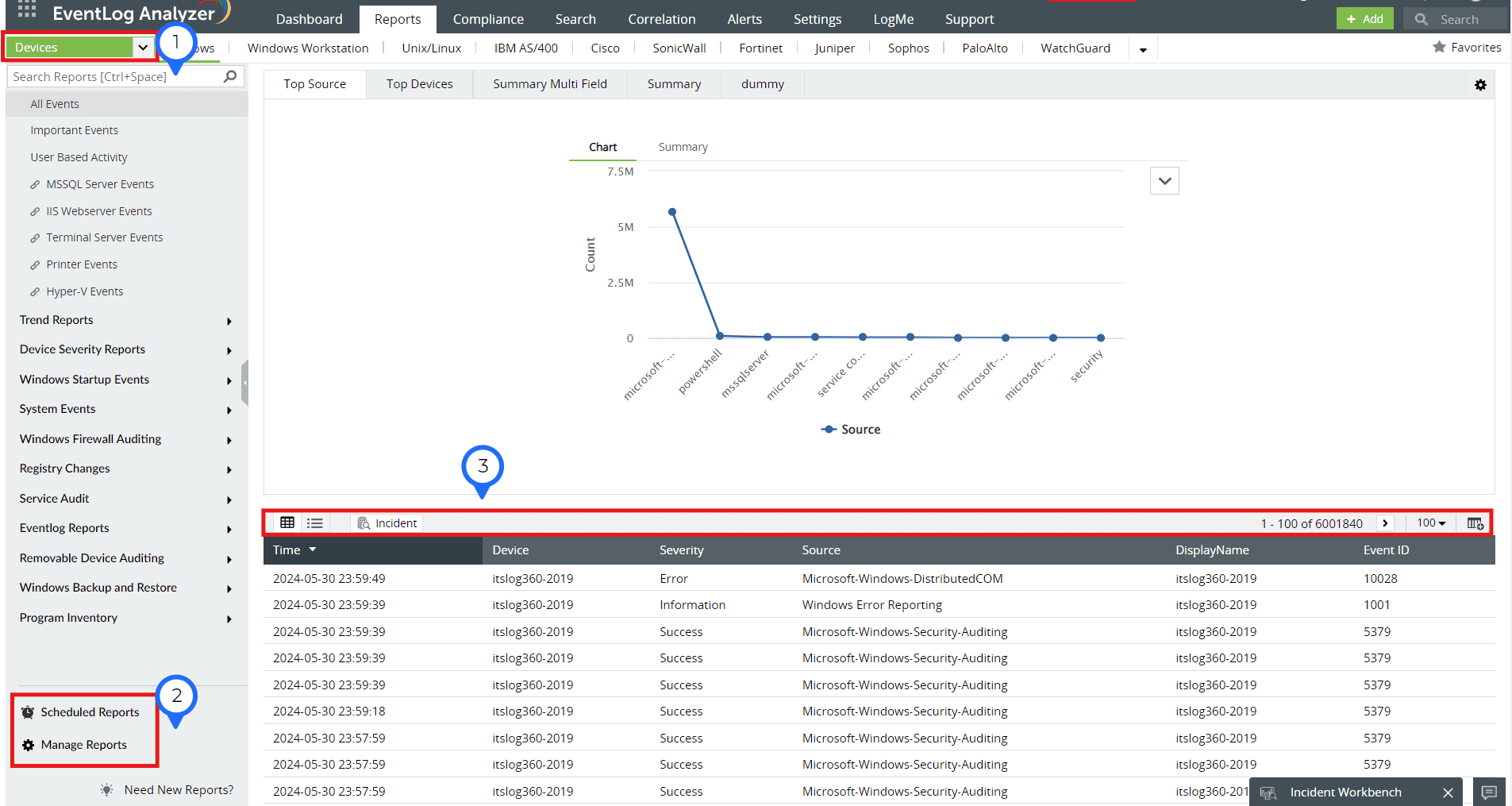This screenshot has width=1512, height=806.
Task: Open the chat message icon
Action: coord(1489,792)
